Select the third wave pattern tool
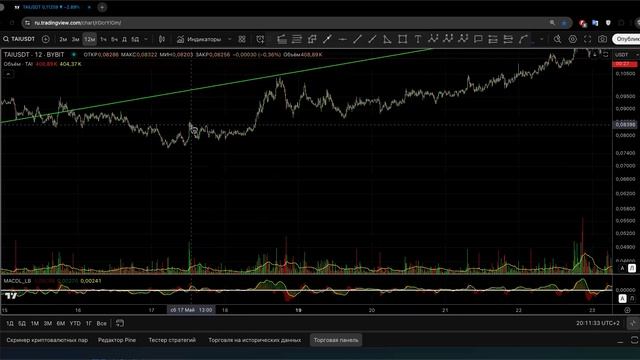This screenshot has height=360, width=640. tap(463, 39)
